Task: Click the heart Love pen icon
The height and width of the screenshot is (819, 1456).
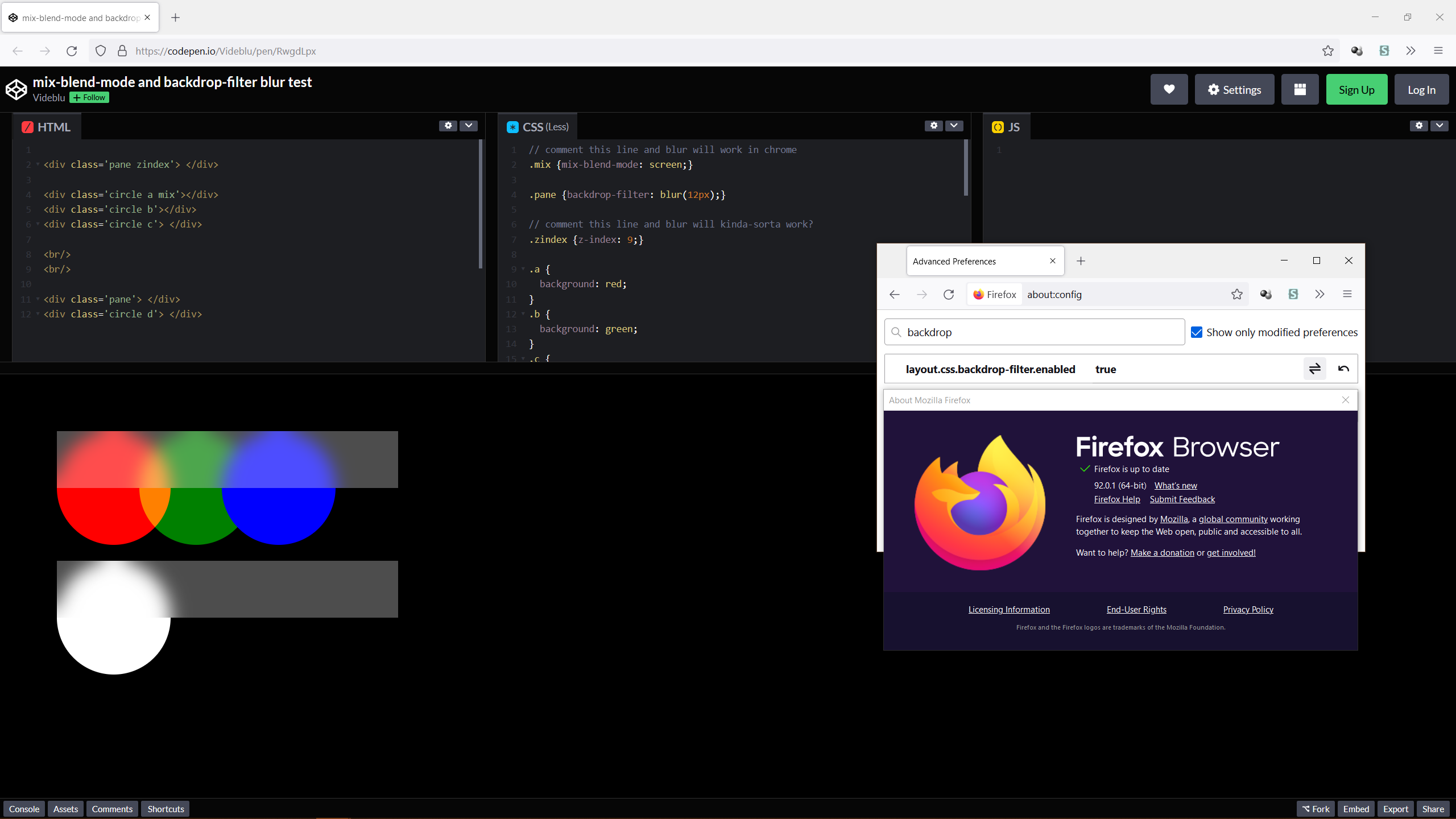Action: coord(1169,89)
